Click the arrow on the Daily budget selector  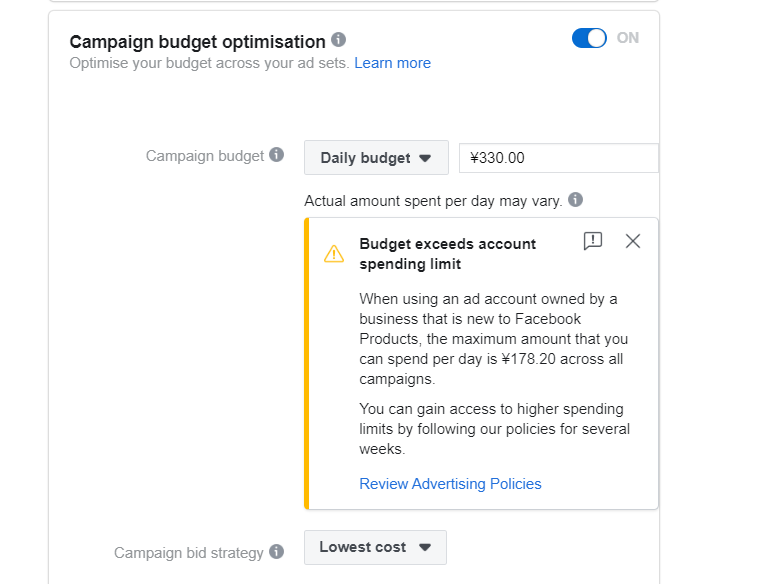425,159
